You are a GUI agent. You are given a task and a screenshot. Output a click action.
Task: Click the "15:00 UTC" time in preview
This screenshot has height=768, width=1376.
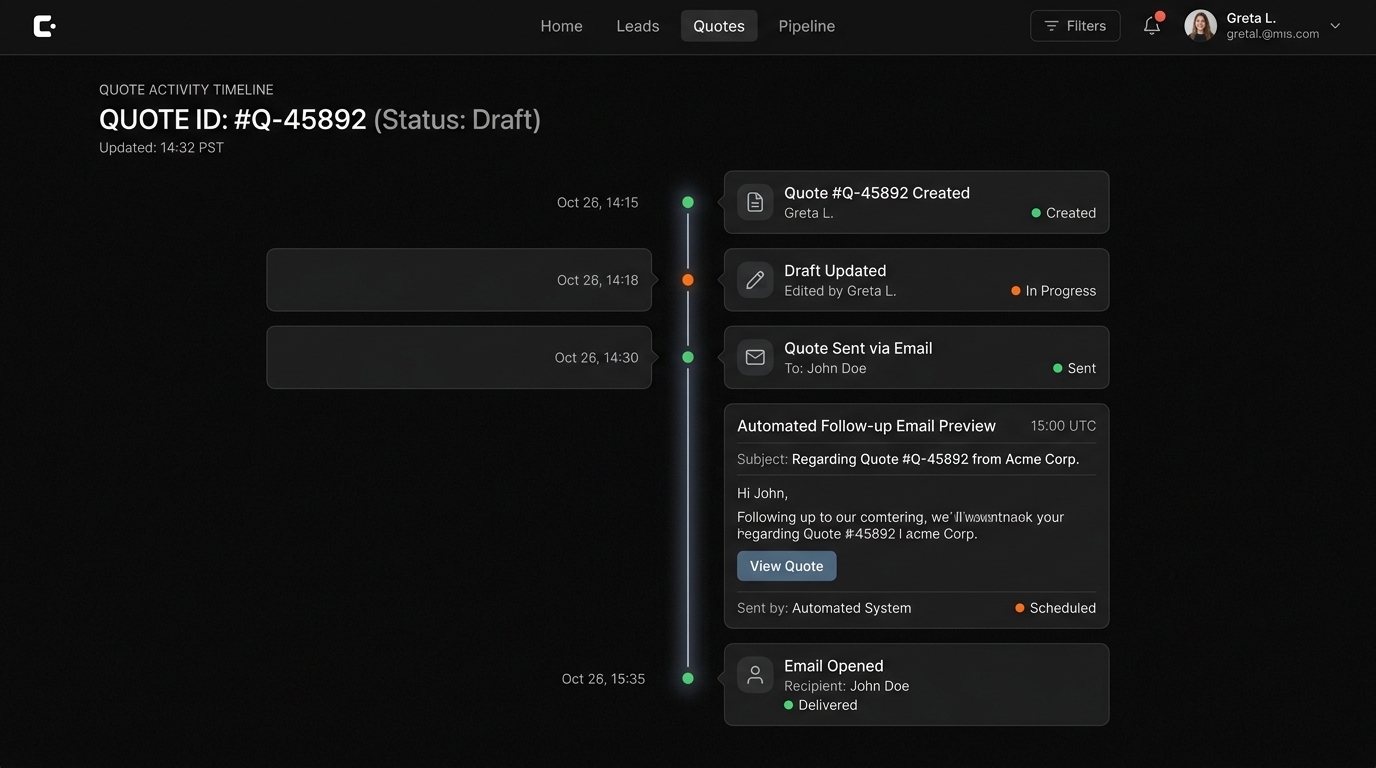(1063, 426)
